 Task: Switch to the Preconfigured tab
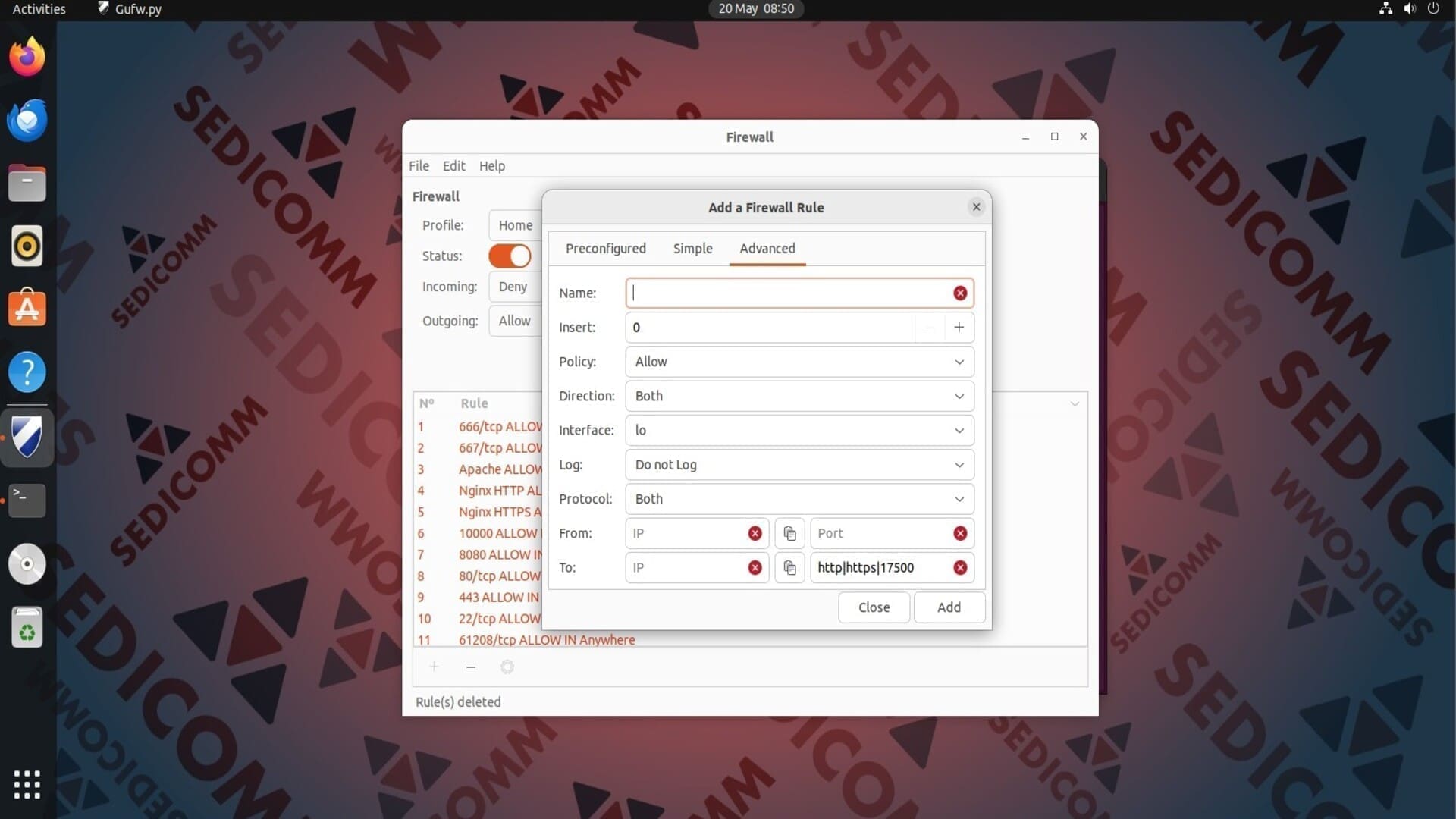pos(605,249)
